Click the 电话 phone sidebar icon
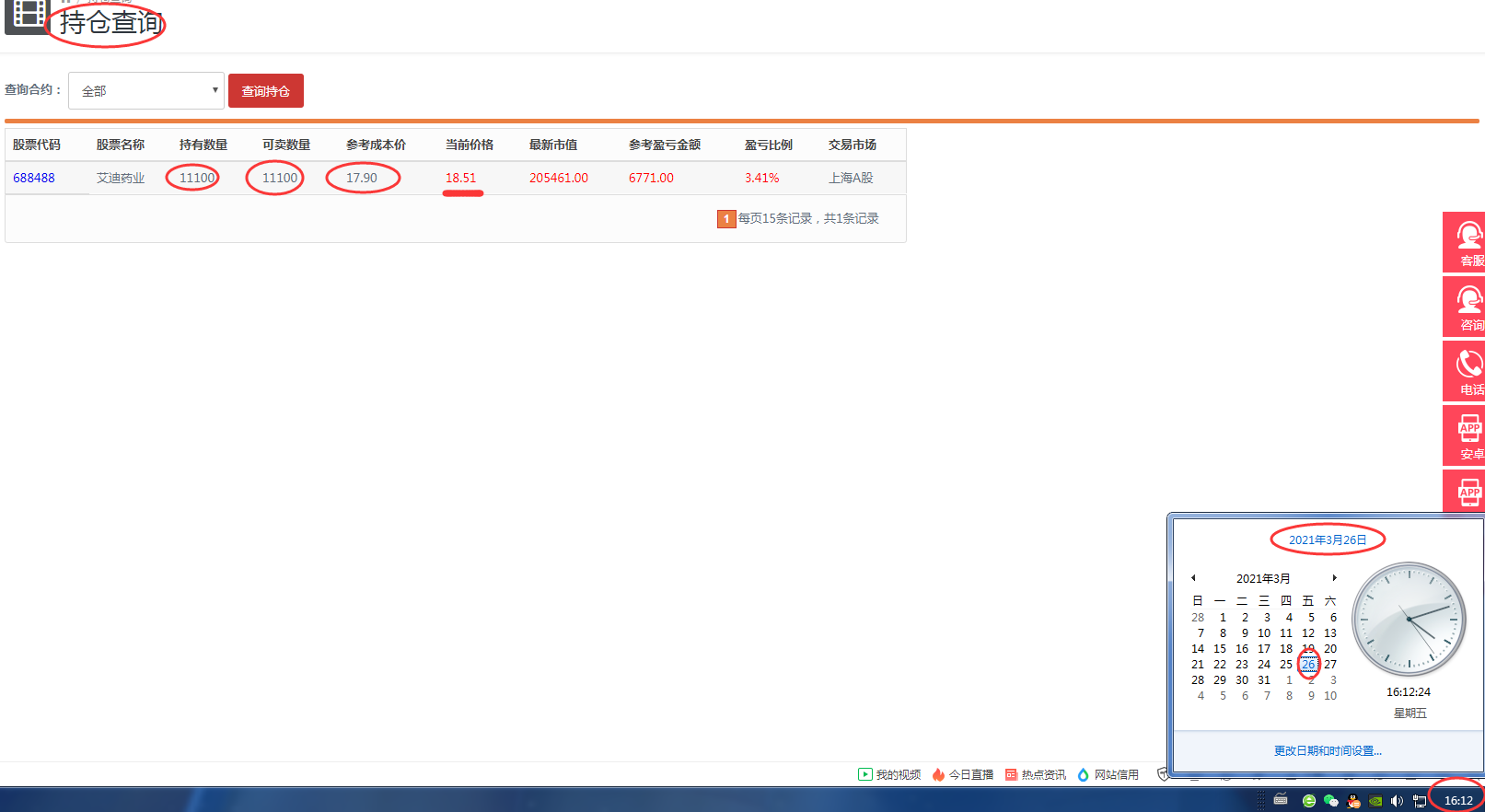The height and width of the screenshot is (812, 1485). point(1465,371)
